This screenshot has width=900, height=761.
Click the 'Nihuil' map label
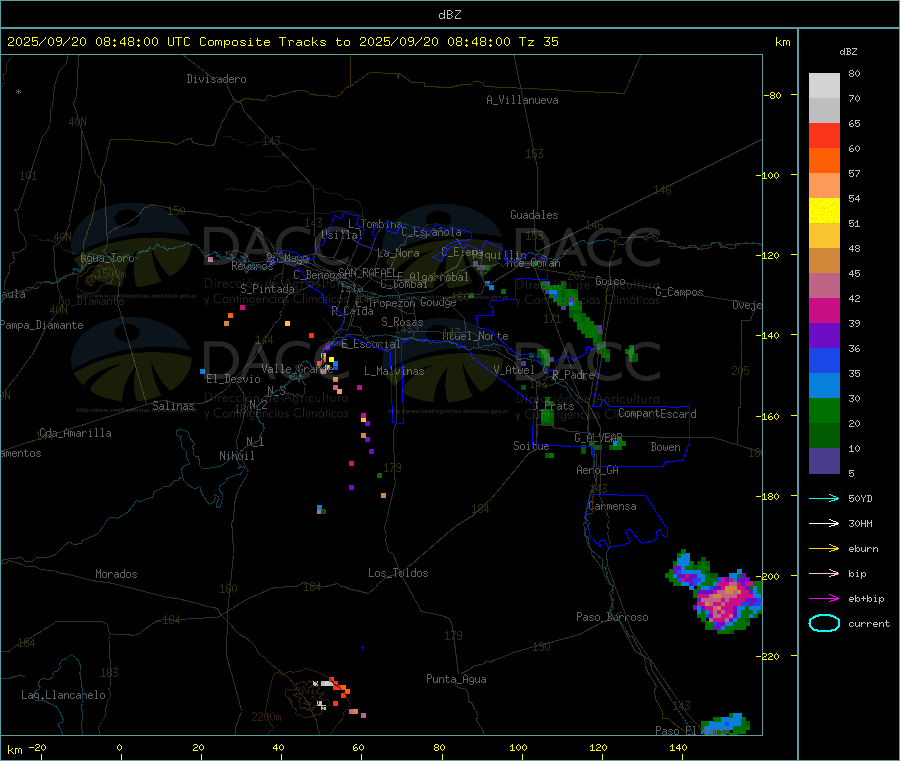pos(236,456)
